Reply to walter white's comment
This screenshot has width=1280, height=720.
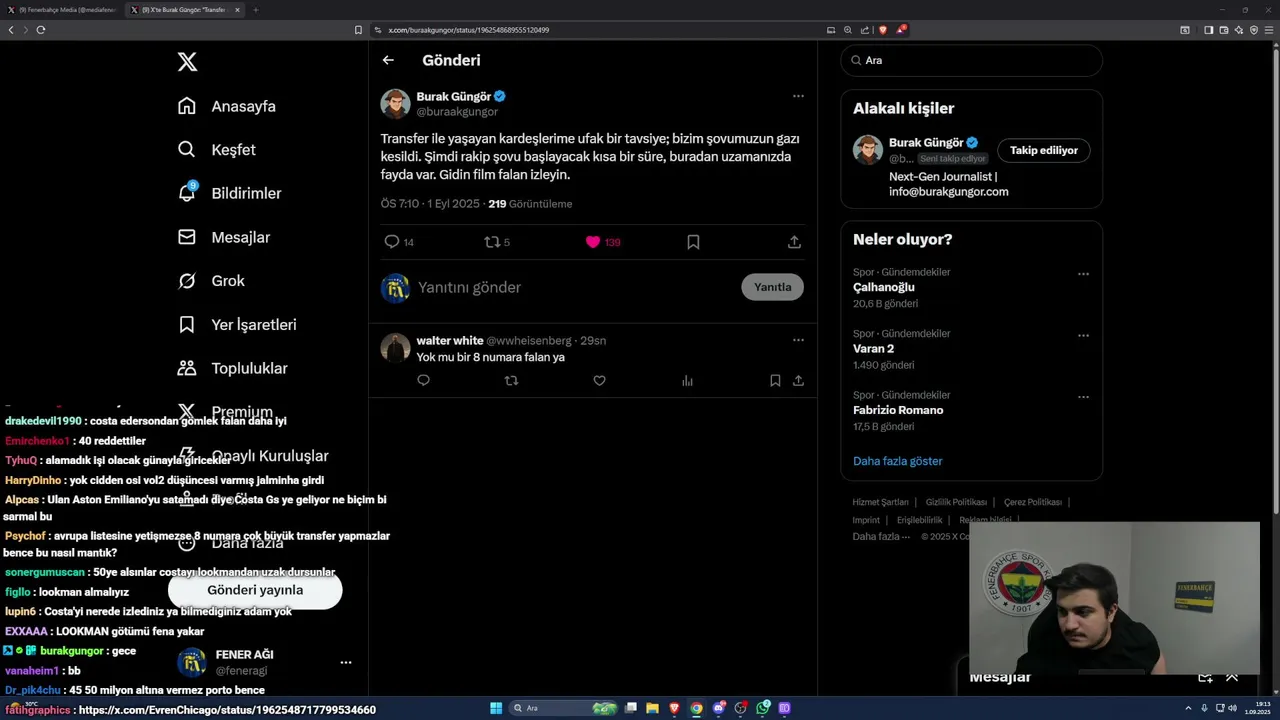(x=423, y=381)
